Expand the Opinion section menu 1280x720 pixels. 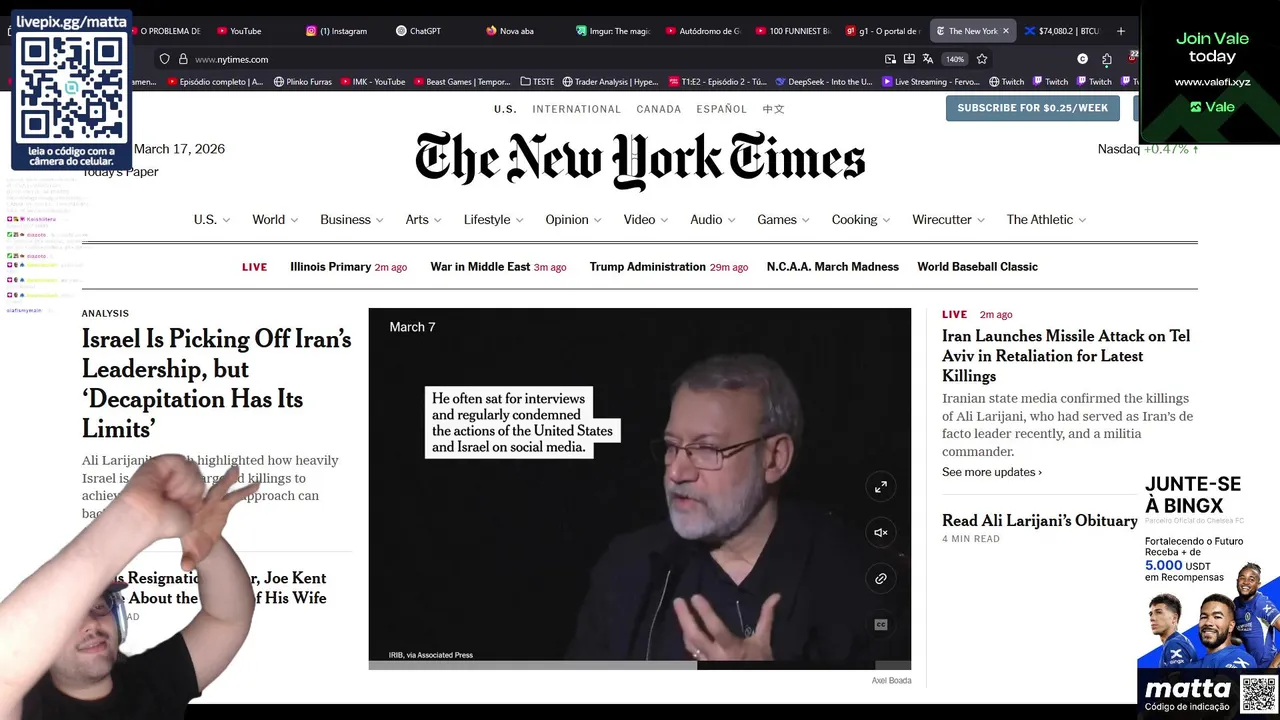574,220
